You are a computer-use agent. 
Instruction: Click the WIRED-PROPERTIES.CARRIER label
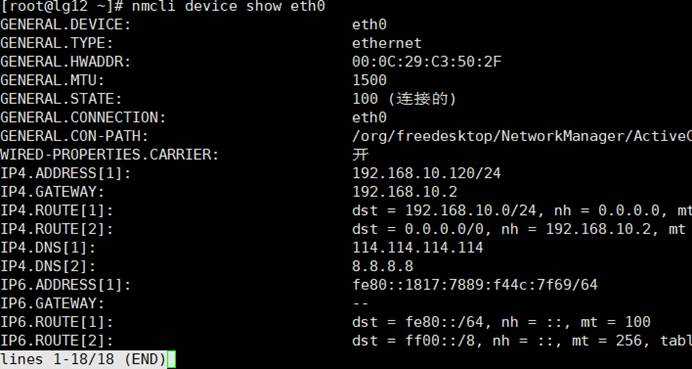click(109, 155)
